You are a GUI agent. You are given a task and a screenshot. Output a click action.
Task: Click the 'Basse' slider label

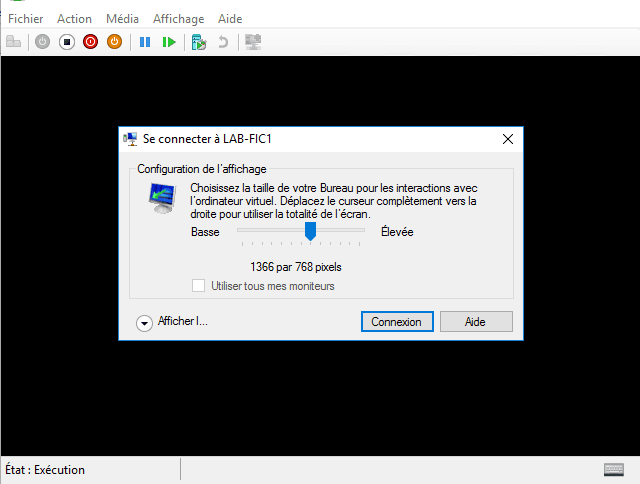point(205,232)
